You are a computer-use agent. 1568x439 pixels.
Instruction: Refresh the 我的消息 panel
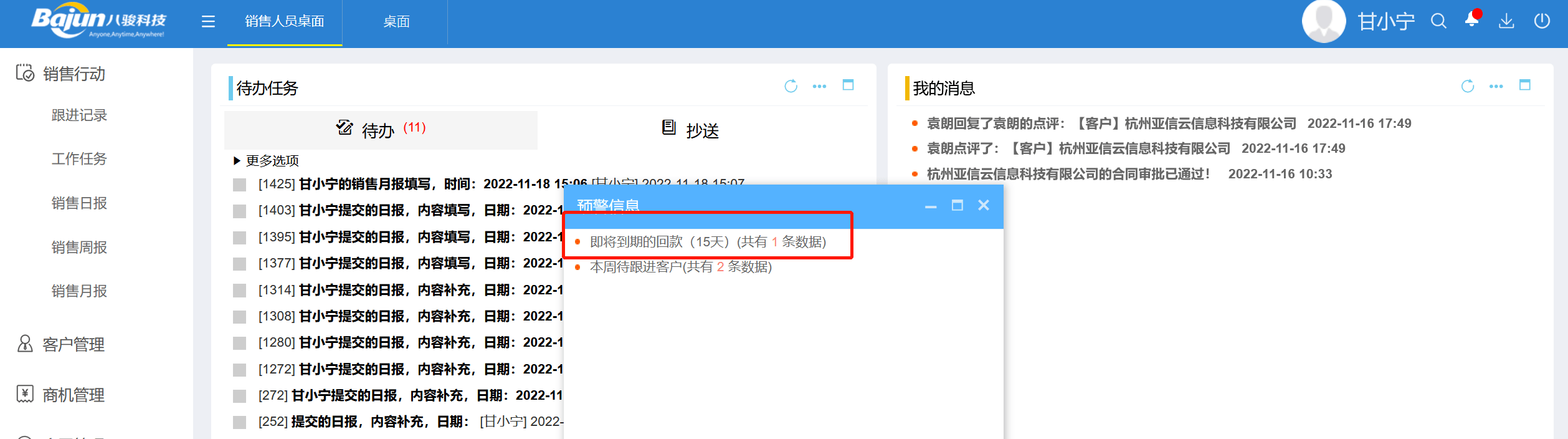[x=1467, y=86]
